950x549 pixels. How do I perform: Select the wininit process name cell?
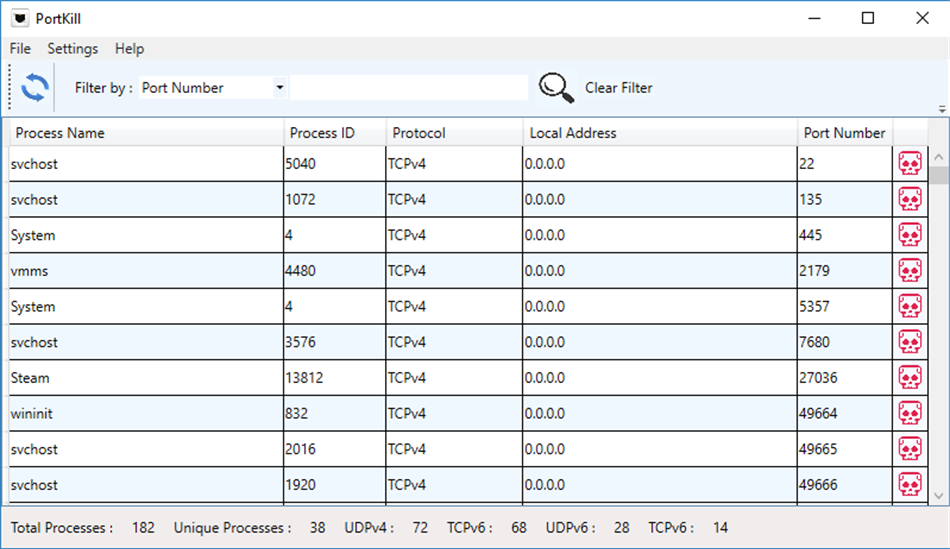tap(146, 414)
